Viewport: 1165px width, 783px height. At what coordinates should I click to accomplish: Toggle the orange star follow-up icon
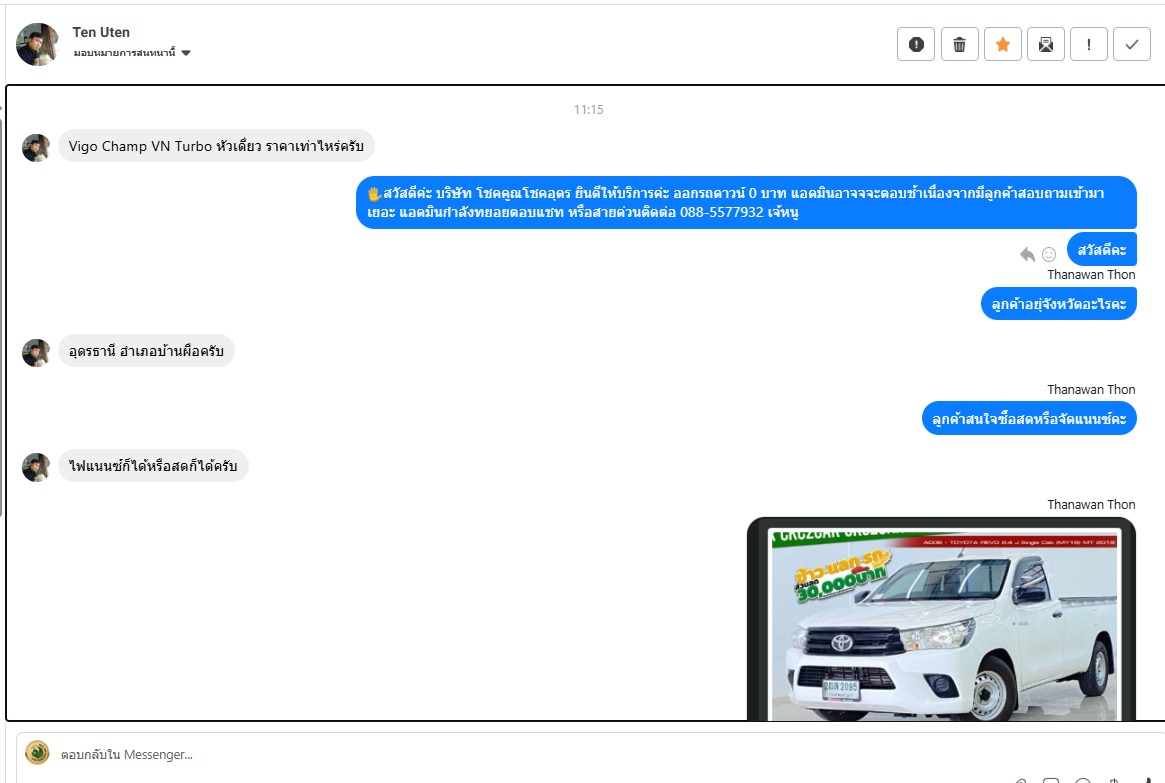click(1002, 45)
